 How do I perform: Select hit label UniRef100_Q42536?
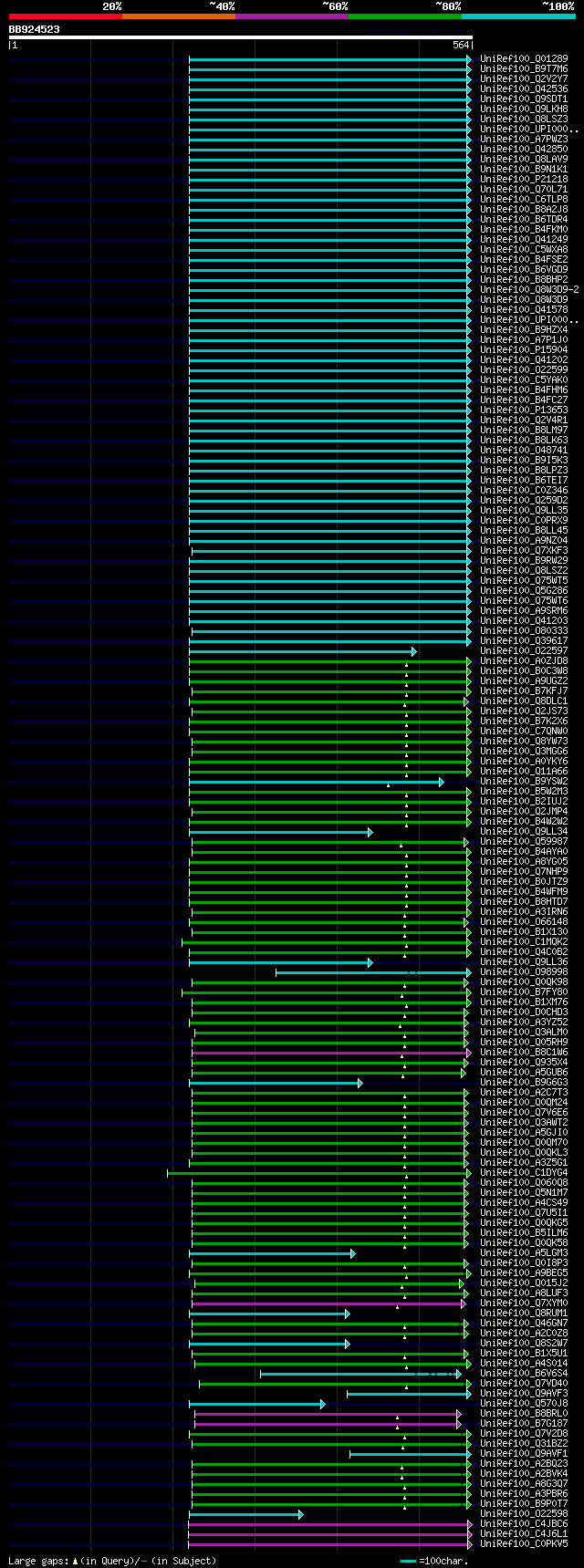pyautogui.click(x=524, y=89)
